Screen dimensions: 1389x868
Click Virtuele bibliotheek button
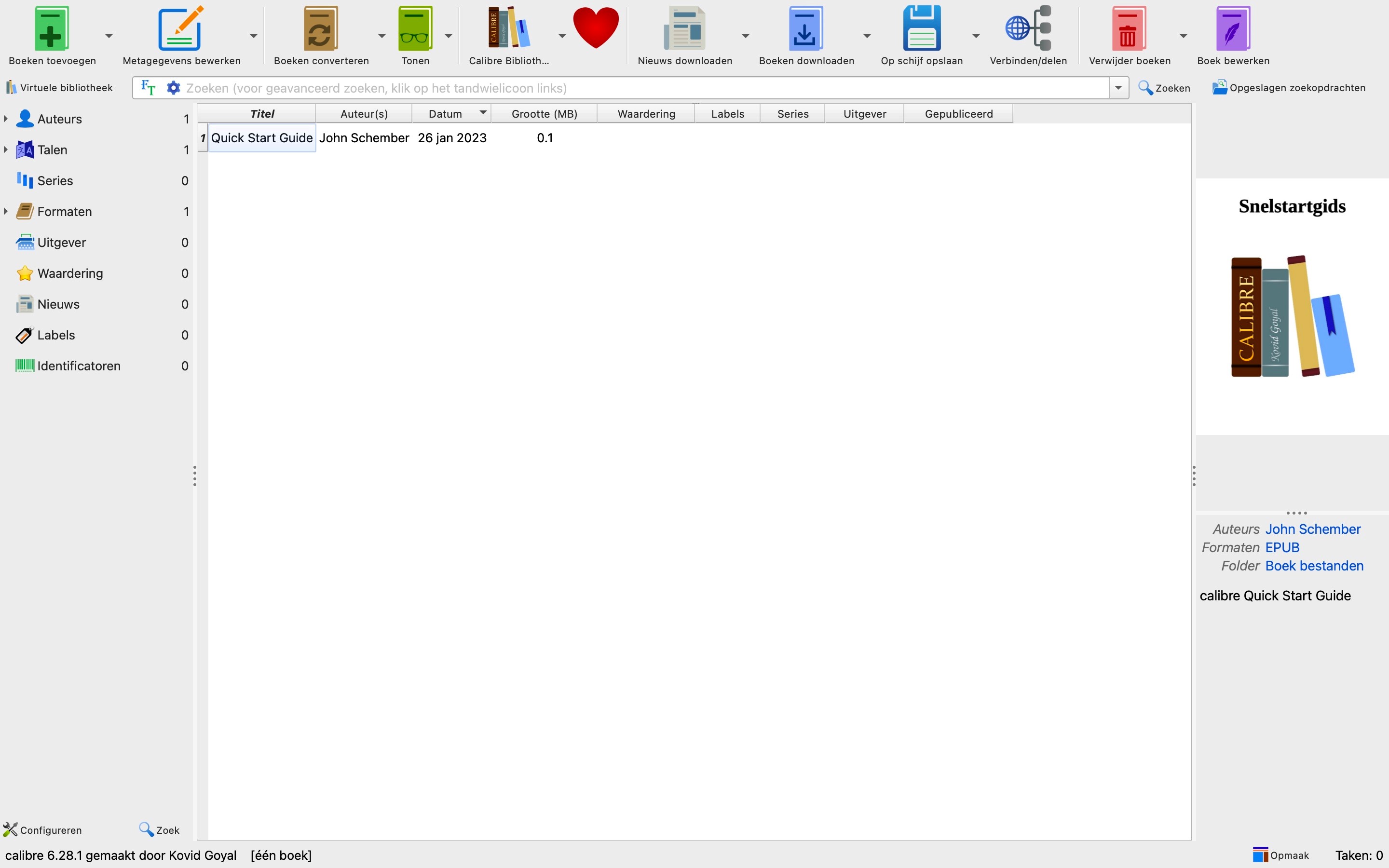pos(59,88)
